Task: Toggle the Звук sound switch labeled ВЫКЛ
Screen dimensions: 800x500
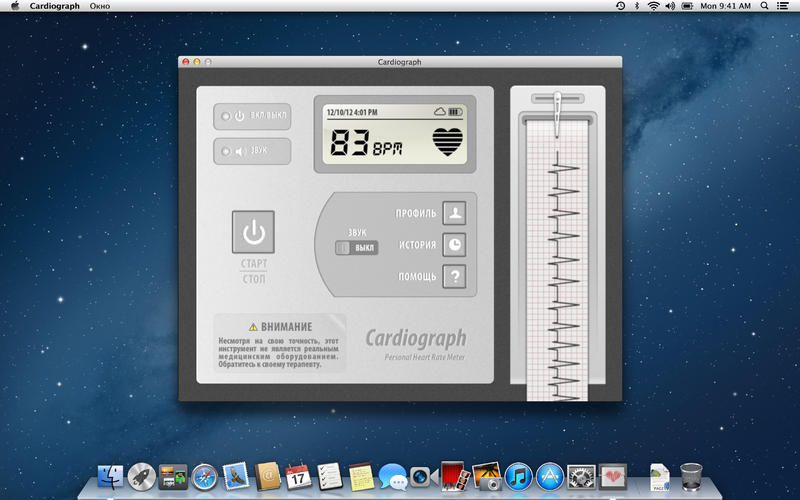Action: click(x=357, y=248)
